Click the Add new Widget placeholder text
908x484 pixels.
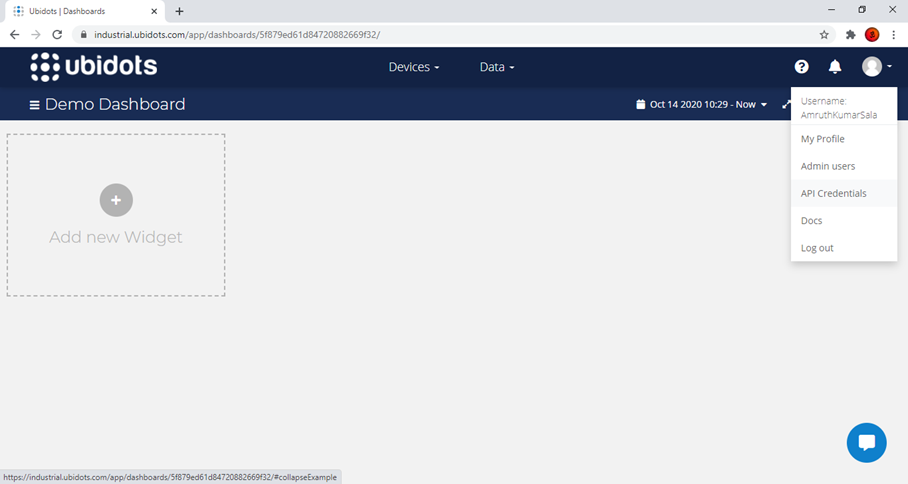pyautogui.click(x=116, y=237)
